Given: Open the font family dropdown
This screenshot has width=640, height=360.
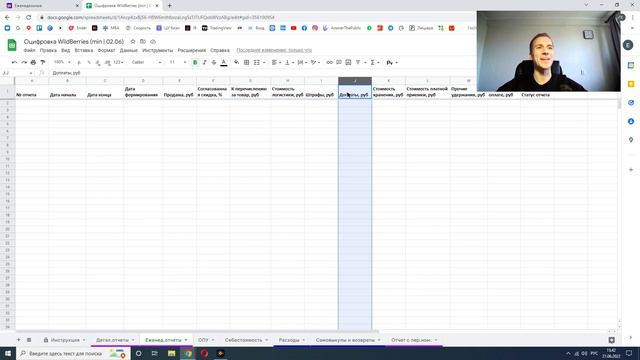Looking at the screenshot, I should coord(147,62).
